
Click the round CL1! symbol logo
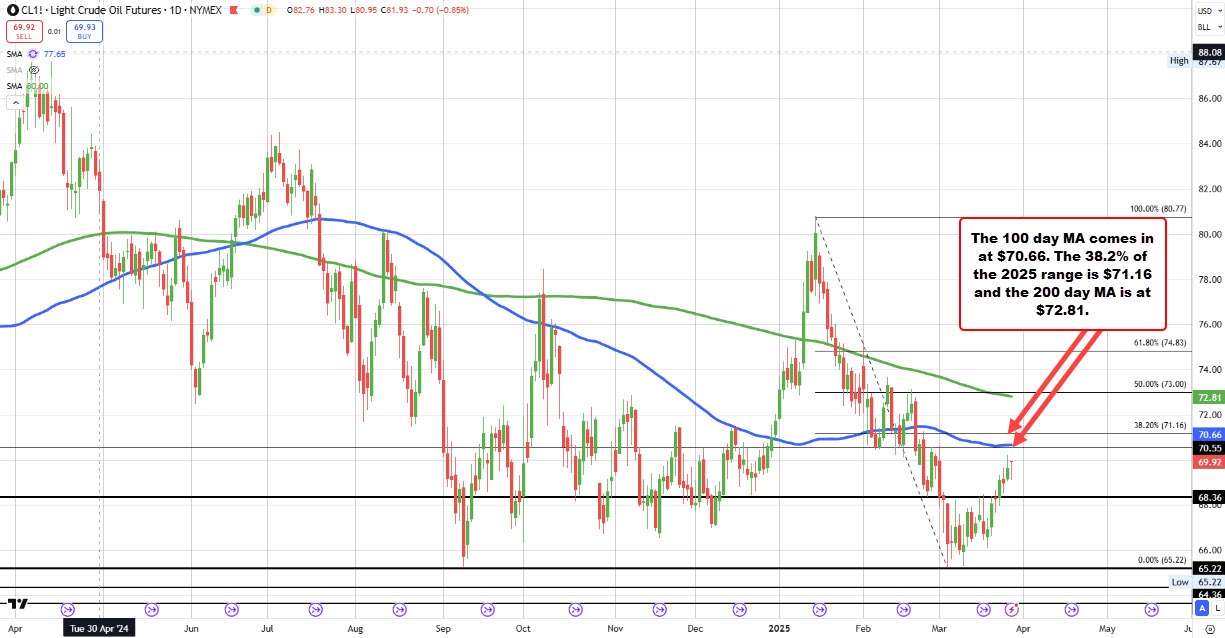coord(12,10)
